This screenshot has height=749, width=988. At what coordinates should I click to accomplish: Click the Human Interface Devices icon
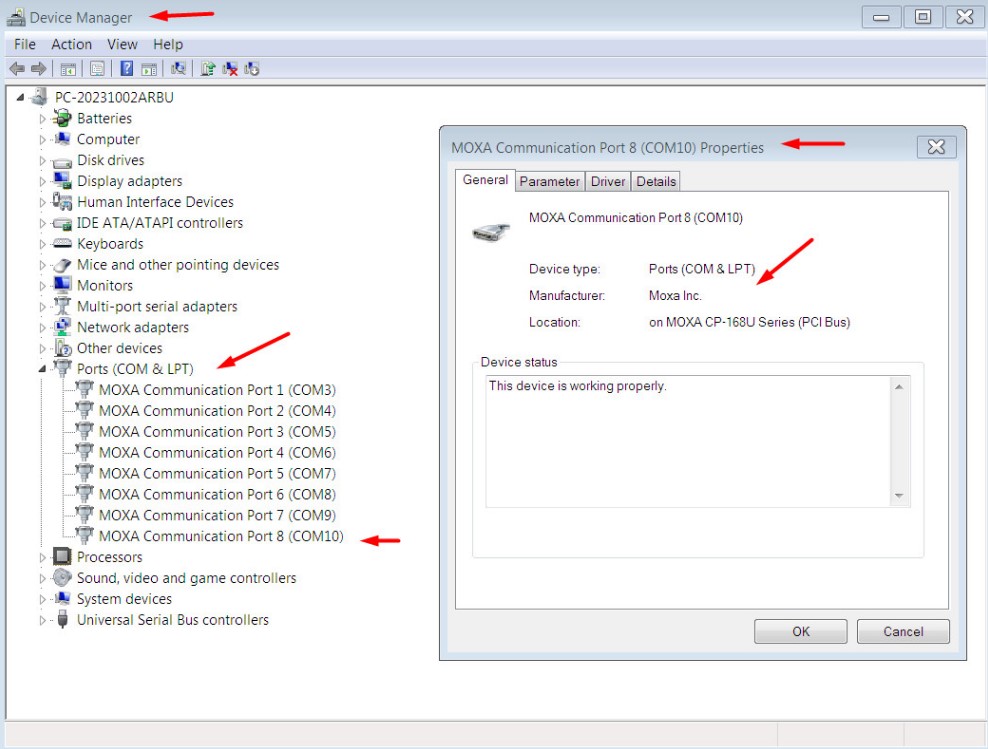tap(62, 202)
